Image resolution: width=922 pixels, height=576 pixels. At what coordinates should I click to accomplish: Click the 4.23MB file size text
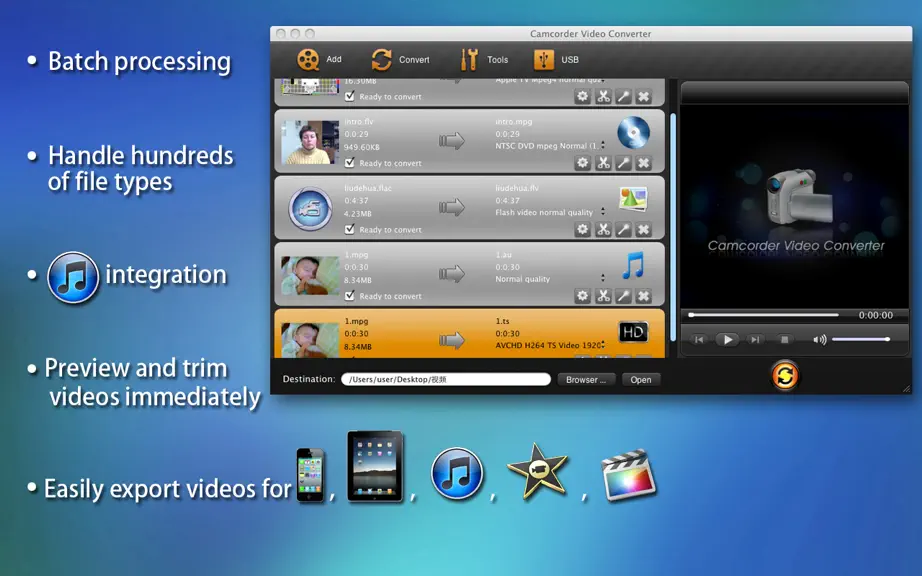click(358, 213)
